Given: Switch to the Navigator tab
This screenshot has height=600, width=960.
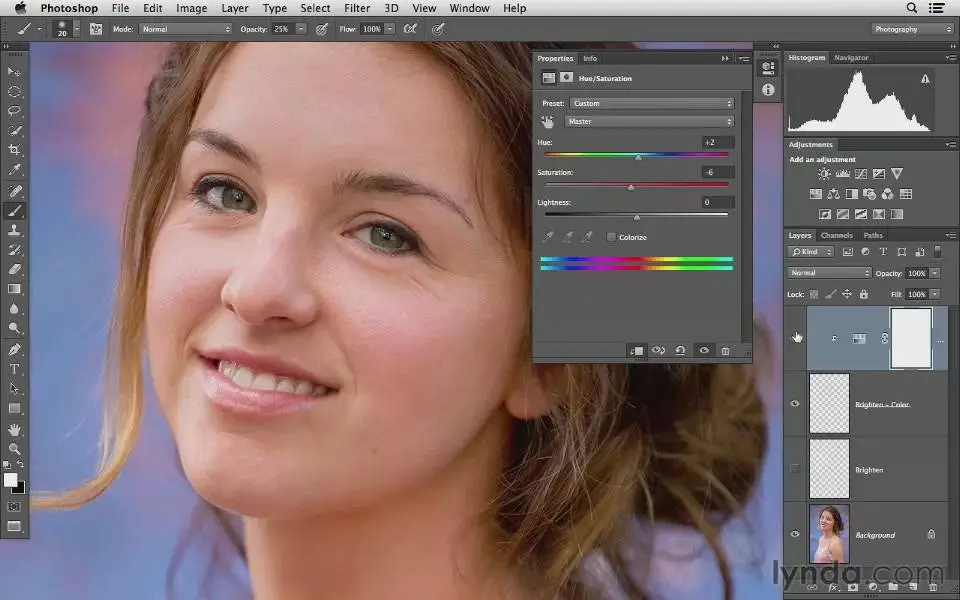Looking at the screenshot, I should tap(851, 58).
